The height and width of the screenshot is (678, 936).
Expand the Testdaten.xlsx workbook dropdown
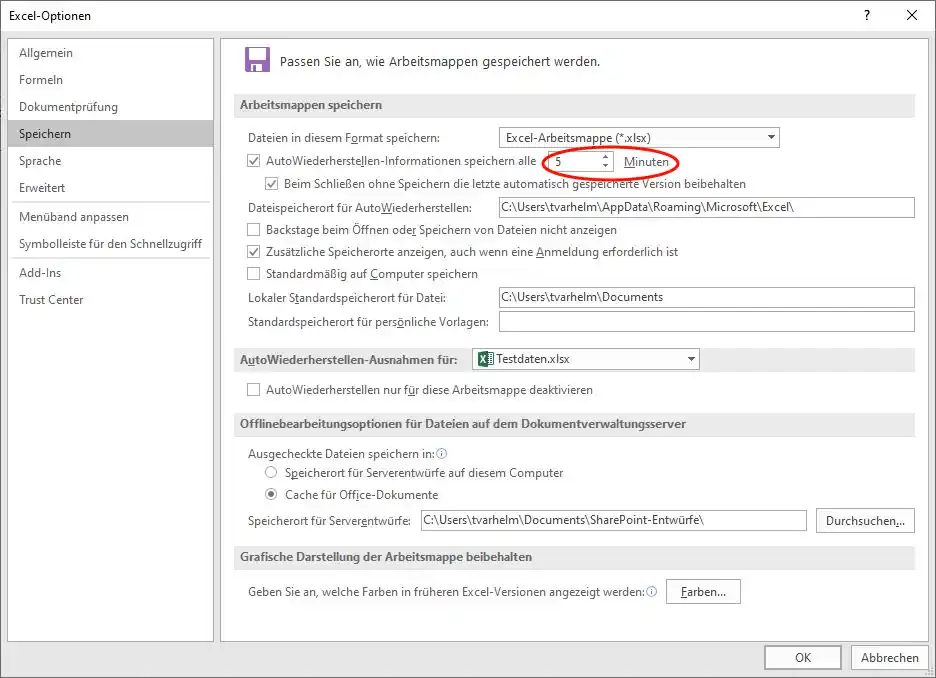click(691, 359)
